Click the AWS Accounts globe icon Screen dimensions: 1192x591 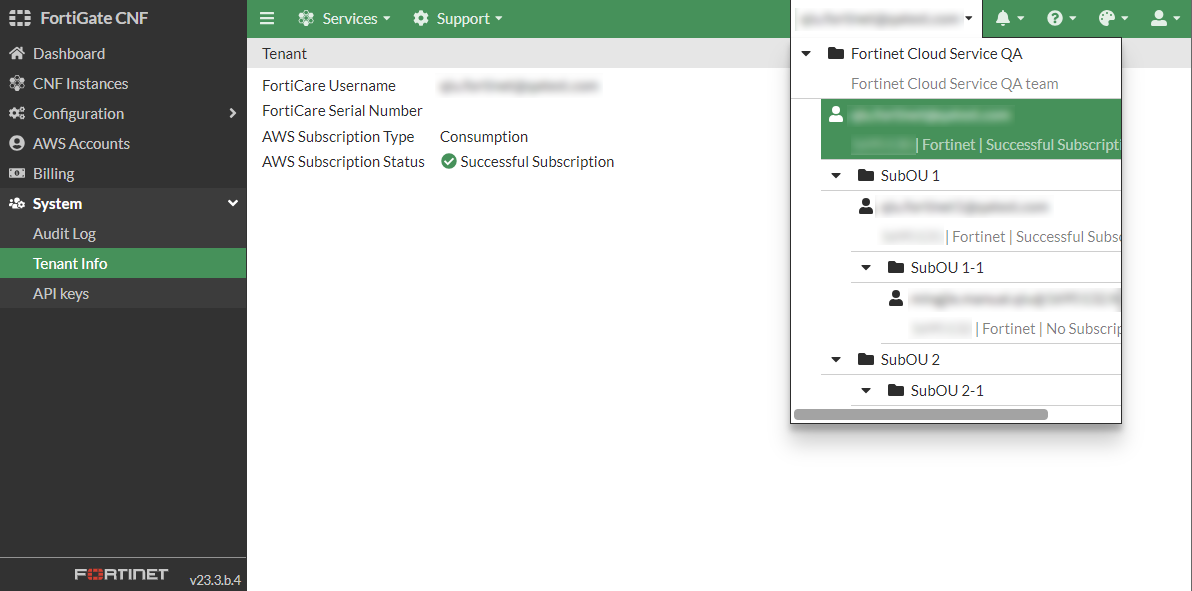[16, 143]
